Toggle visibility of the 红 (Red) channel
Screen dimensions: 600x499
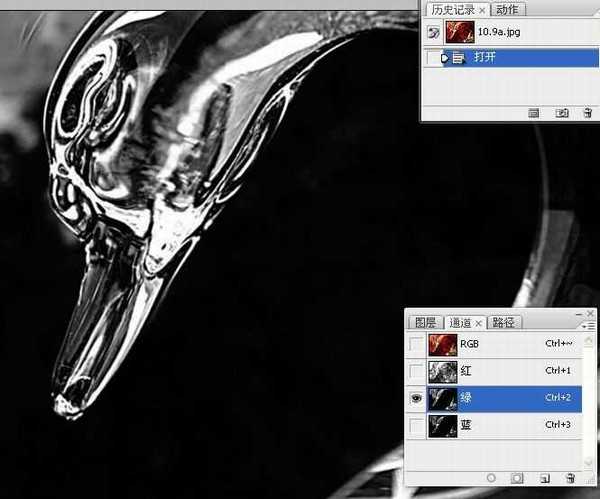(x=415, y=371)
